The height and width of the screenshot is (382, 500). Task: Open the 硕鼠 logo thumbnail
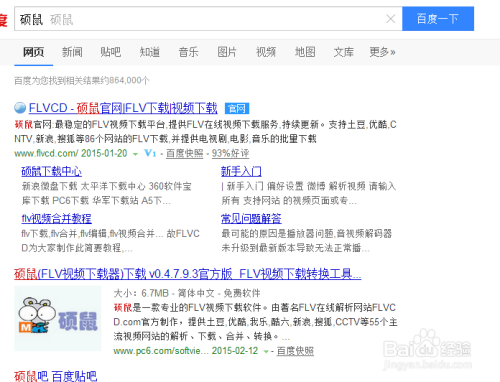(58, 318)
